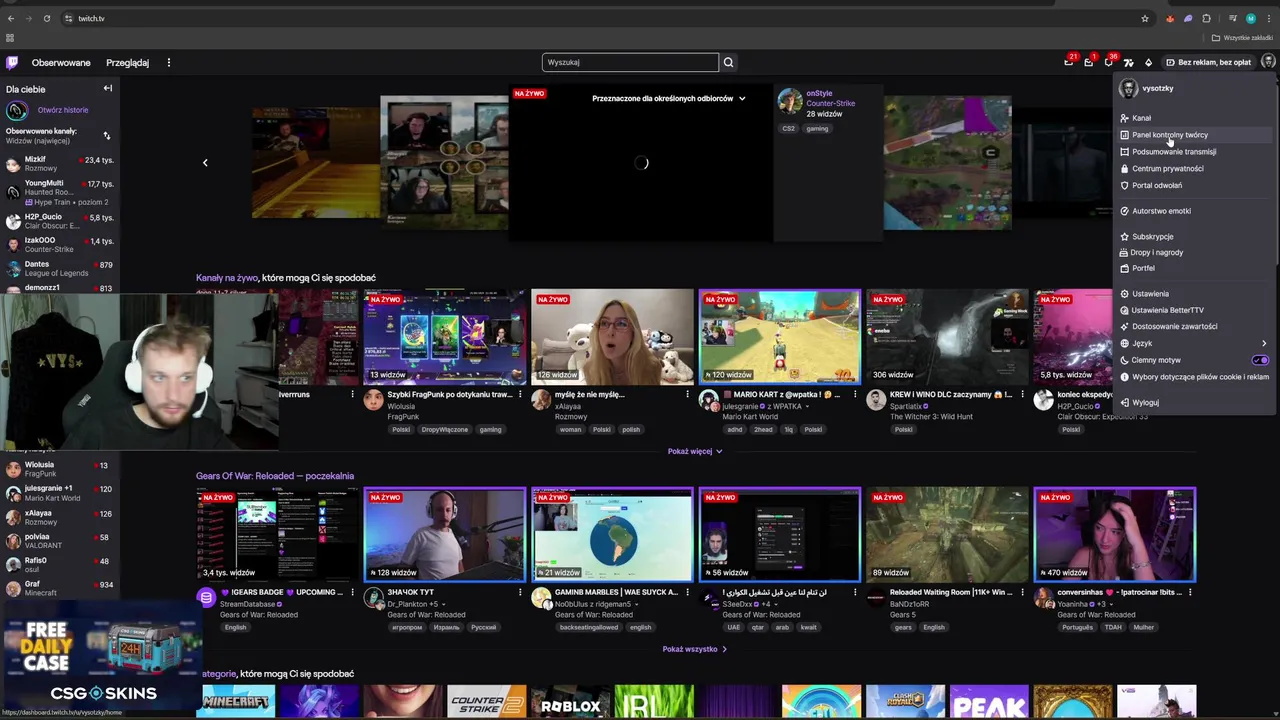Go back with browser back arrow
This screenshot has height=720, width=1280.
[x=11, y=18]
